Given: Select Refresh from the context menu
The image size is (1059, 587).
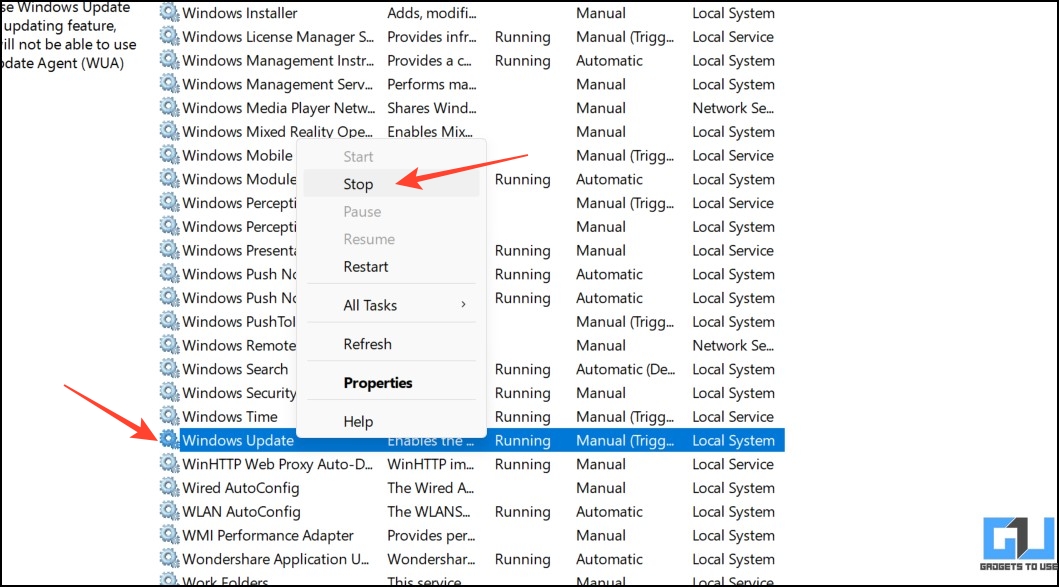Looking at the screenshot, I should [x=391, y=344].
